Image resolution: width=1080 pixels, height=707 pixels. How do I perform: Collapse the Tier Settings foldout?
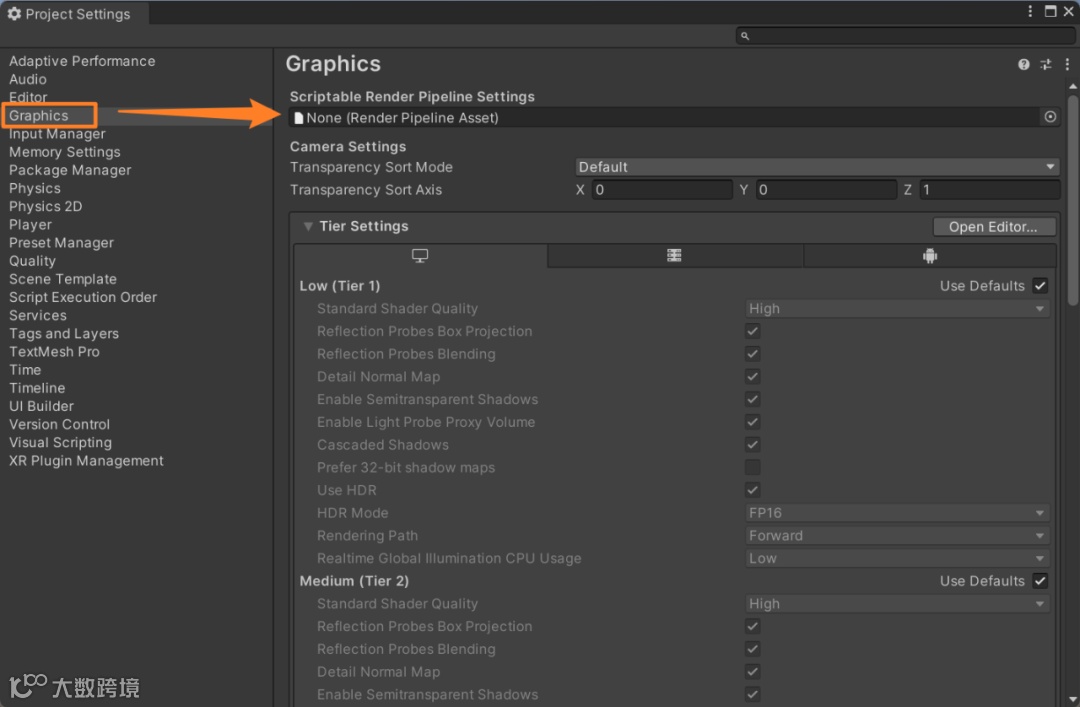point(308,227)
